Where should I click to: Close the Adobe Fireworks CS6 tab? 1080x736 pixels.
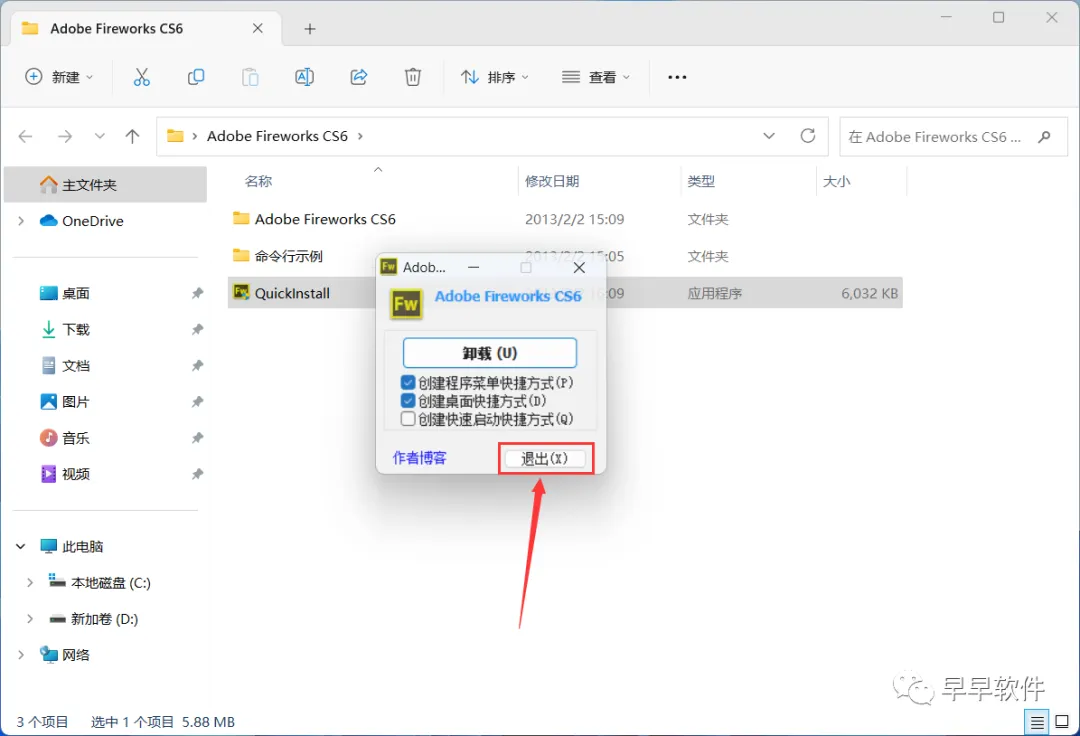click(x=258, y=28)
